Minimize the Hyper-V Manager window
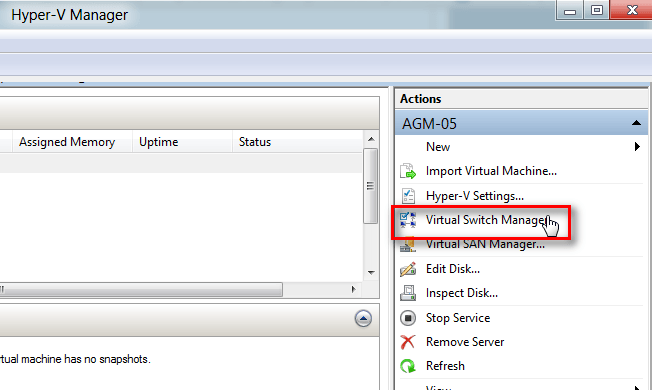Viewport: 652px width, 390px height. 570,11
